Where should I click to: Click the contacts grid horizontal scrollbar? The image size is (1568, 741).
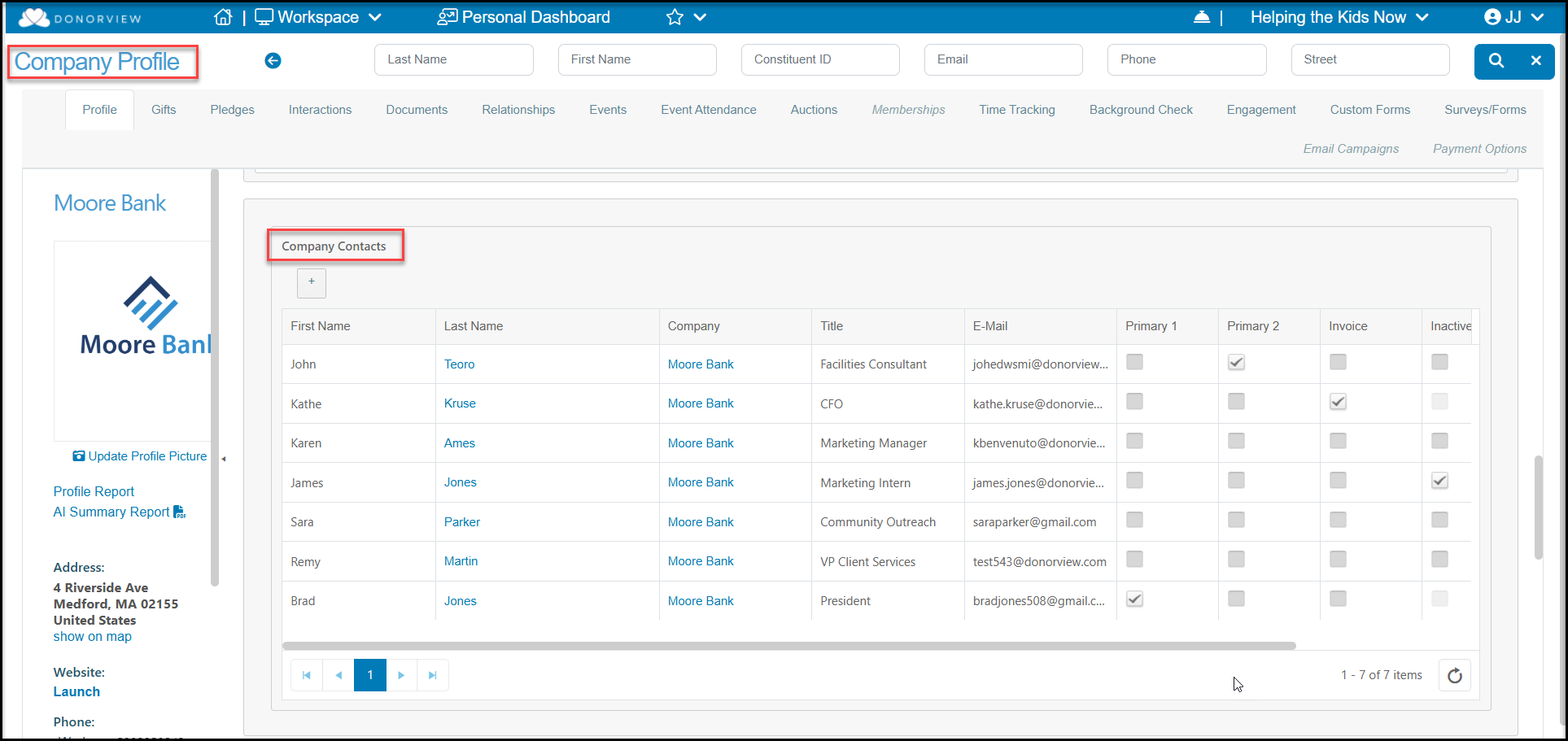(788, 646)
